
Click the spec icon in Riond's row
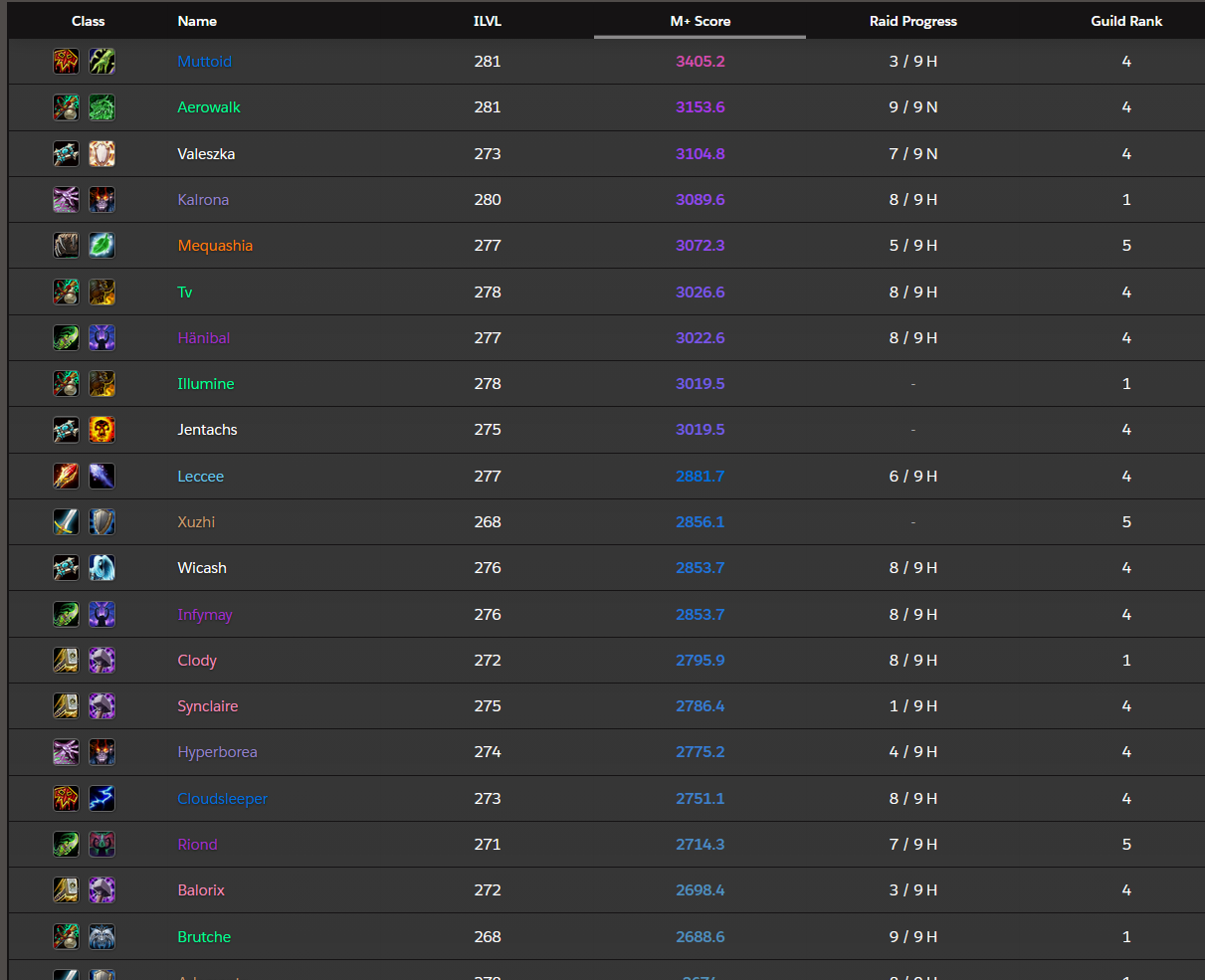pyautogui.click(x=101, y=845)
